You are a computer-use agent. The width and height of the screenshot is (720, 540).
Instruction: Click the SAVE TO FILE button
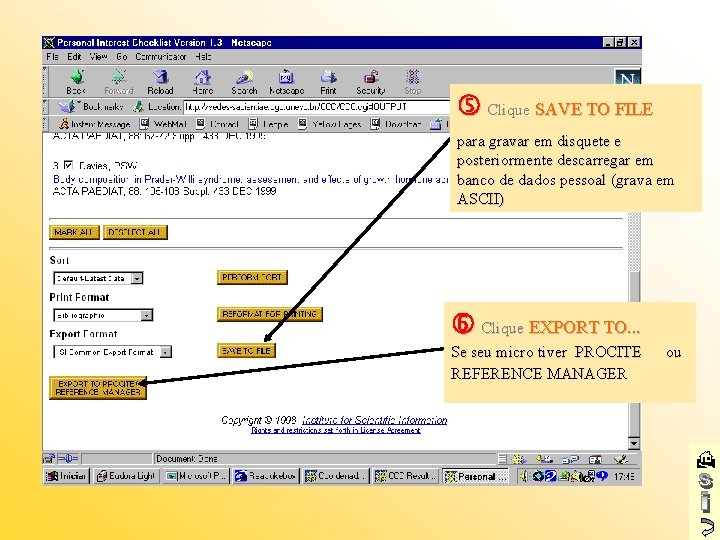point(246,351)
